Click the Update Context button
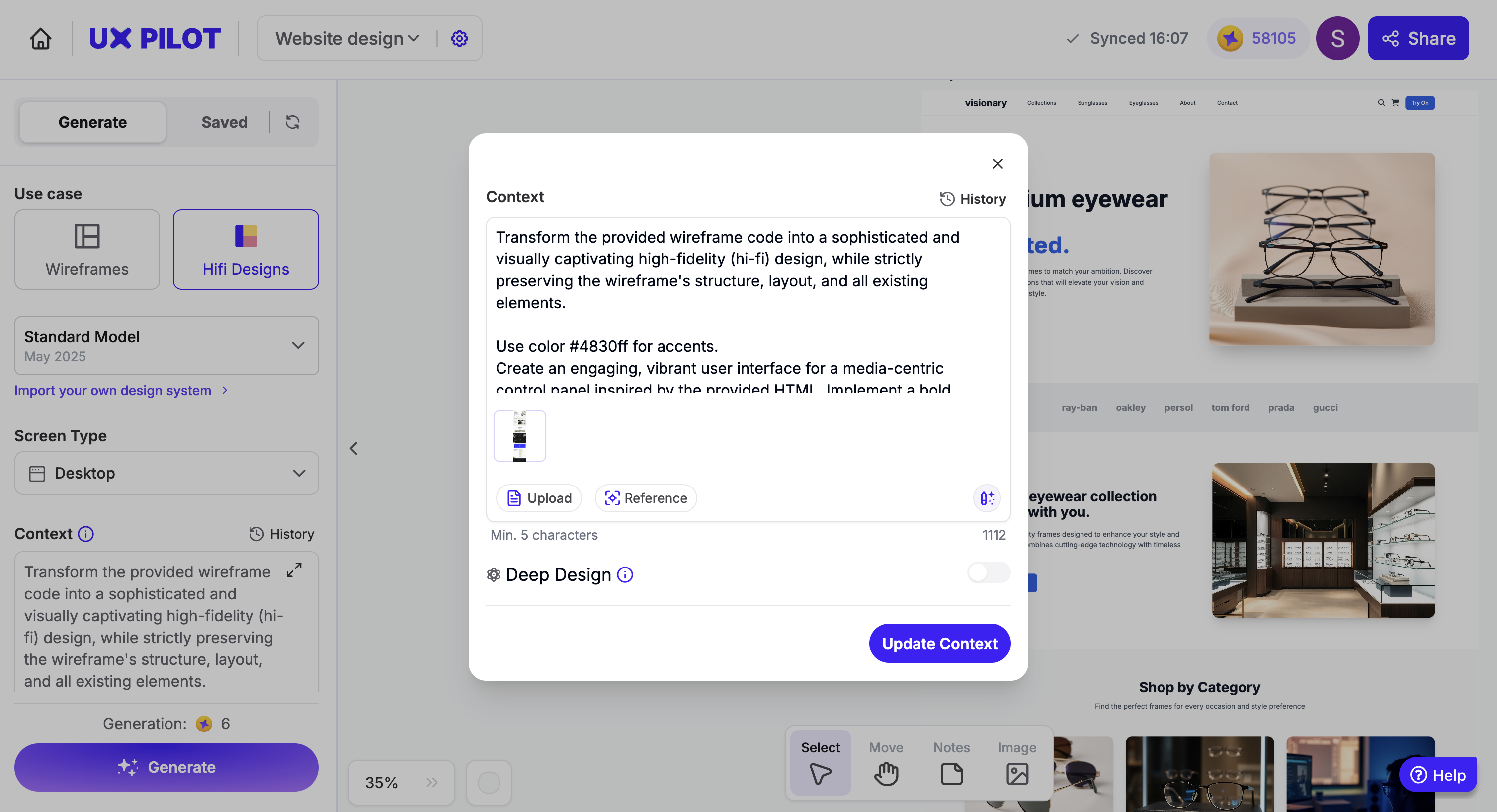The image size is (1497, 812). (x=939, y=644)
